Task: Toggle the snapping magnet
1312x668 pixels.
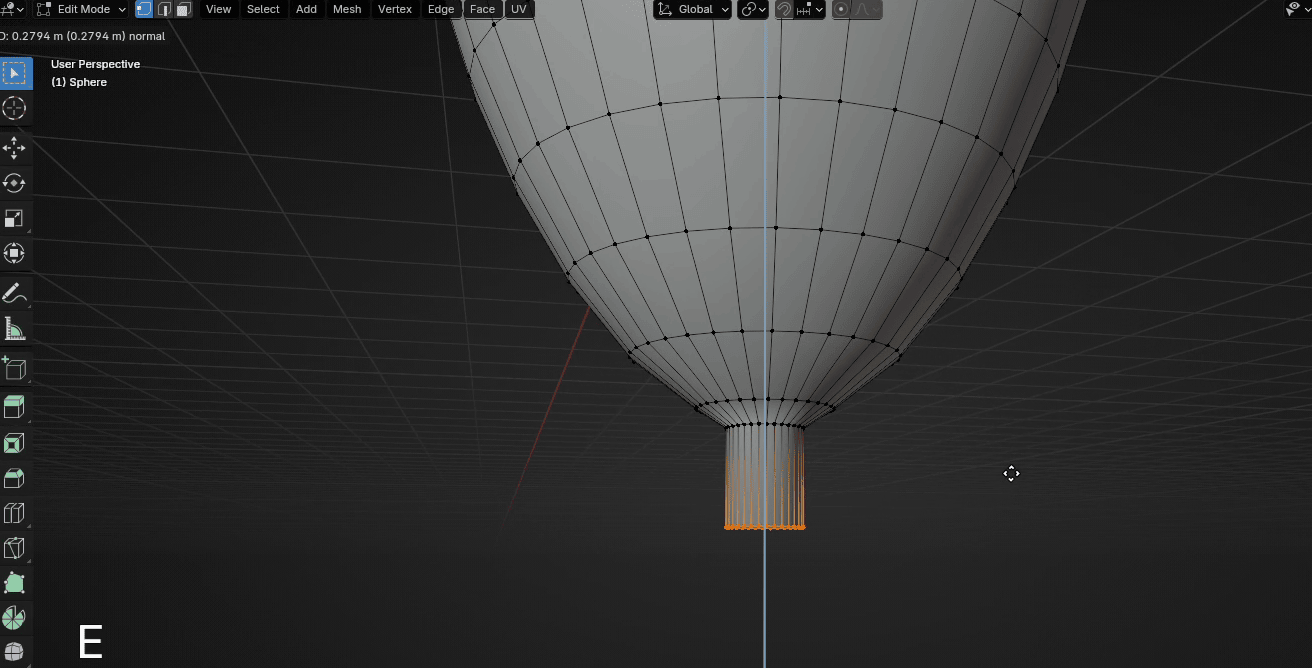Action: (784, 9)
